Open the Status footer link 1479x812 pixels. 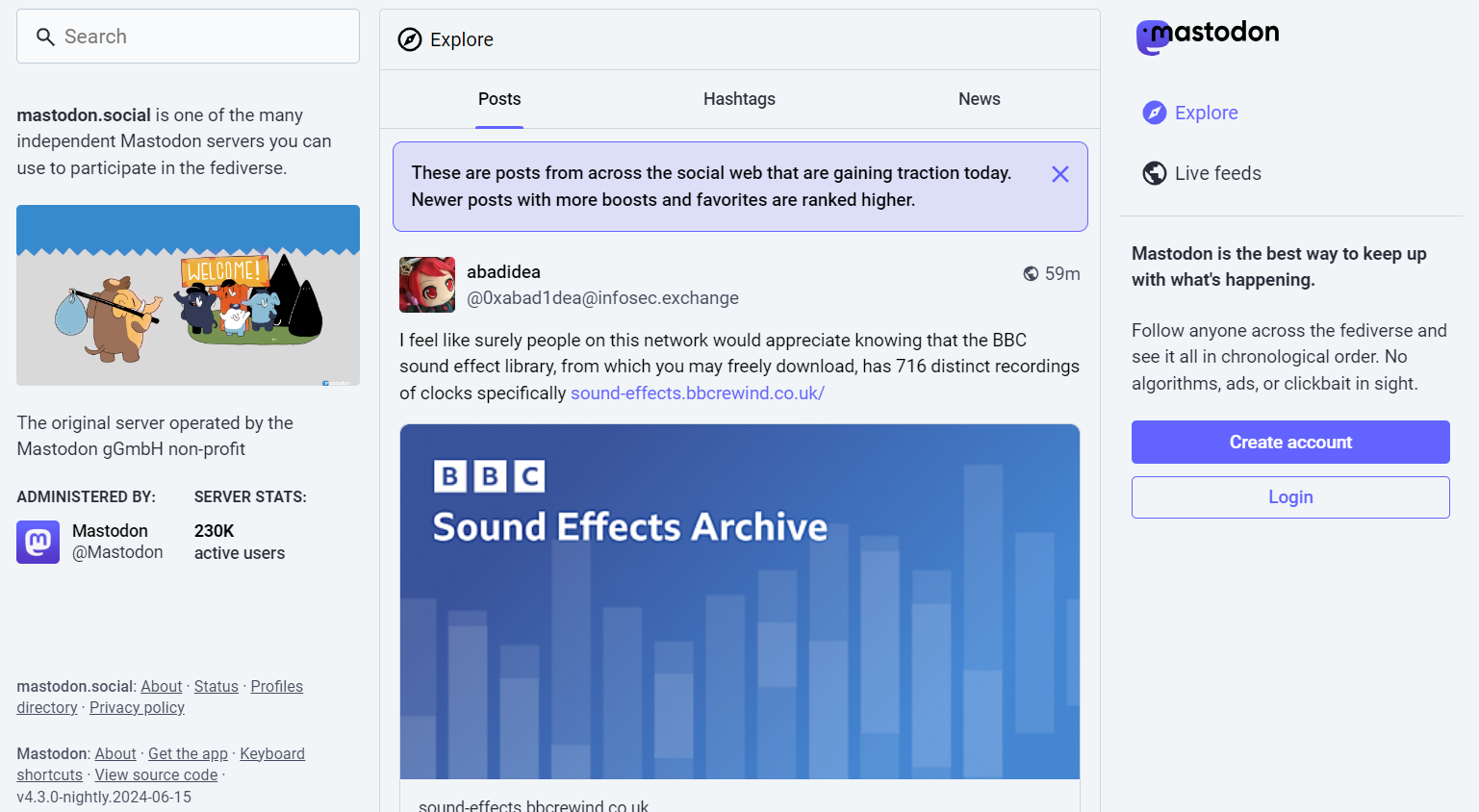217,686
